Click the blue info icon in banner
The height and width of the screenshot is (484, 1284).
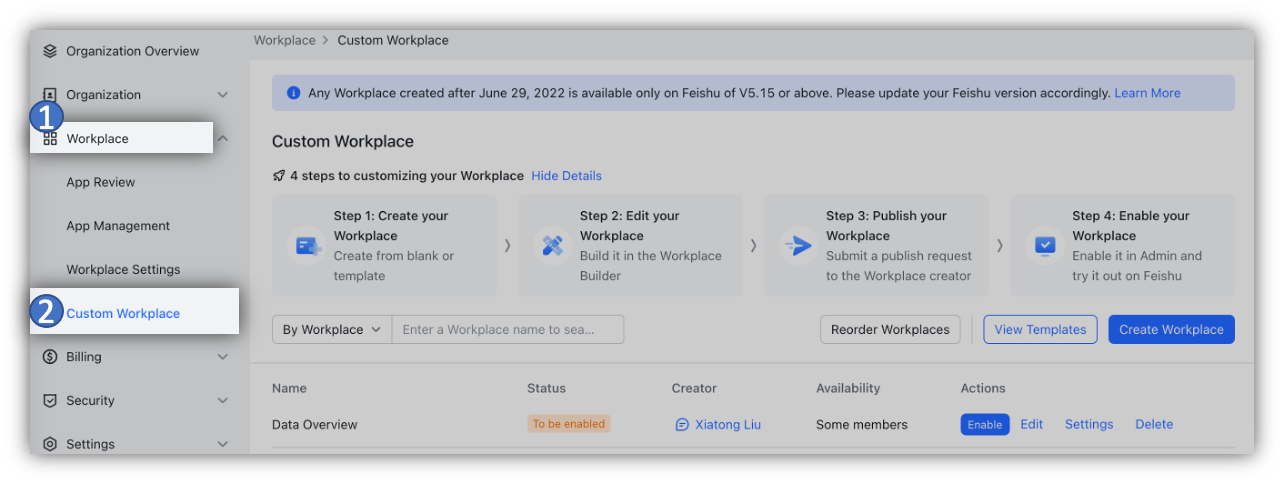tap(293, 93)
